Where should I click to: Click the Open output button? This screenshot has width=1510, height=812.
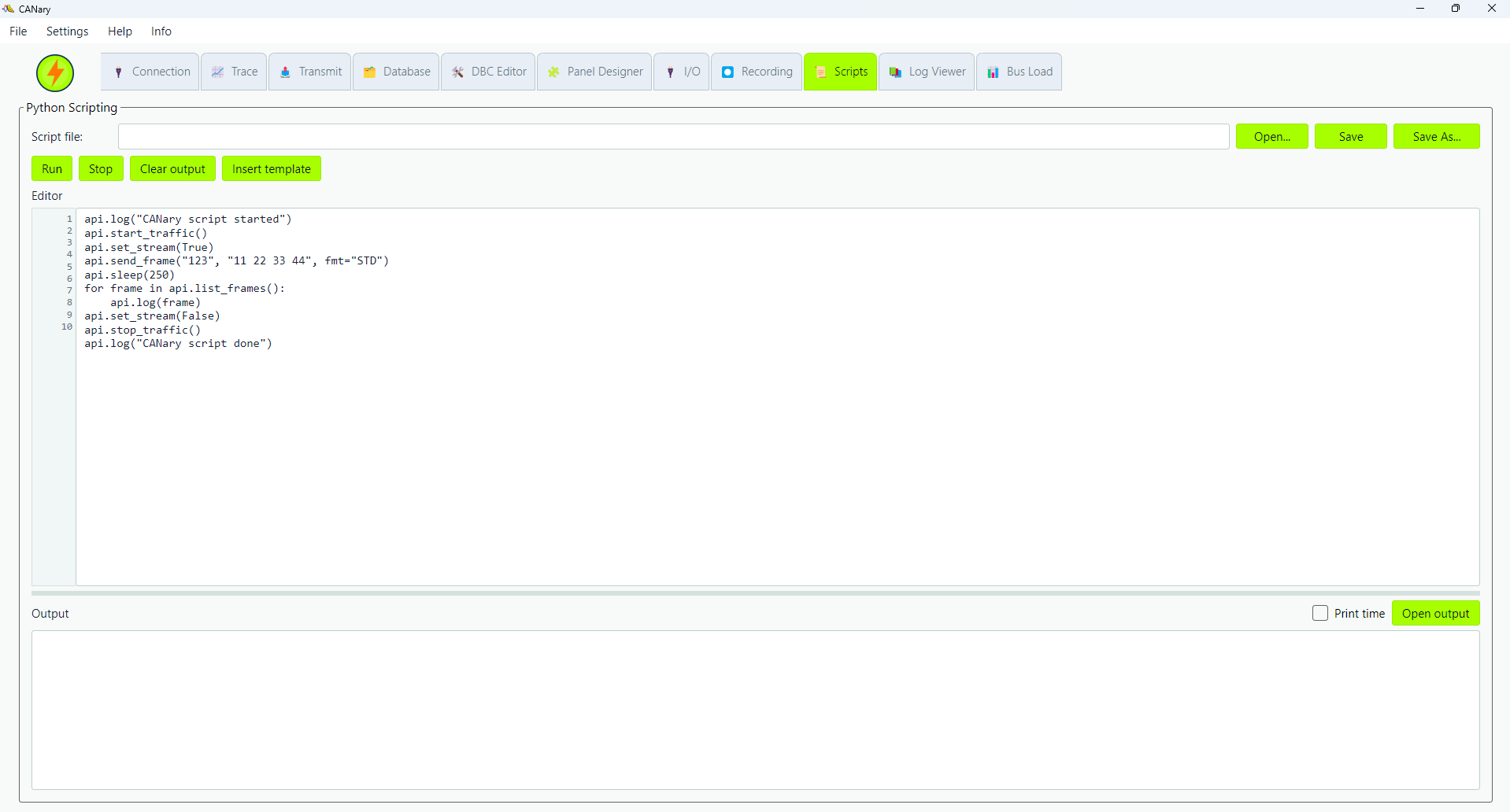pyautogui.click(x=1436, y=613)
